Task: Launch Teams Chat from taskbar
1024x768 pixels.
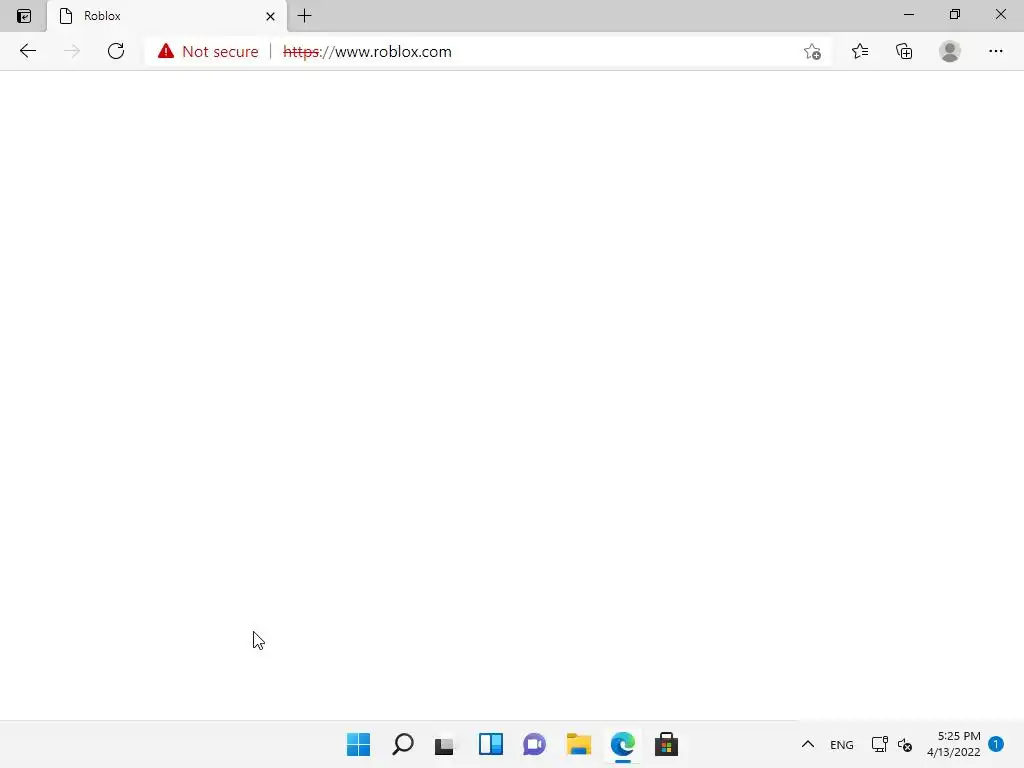Action: (534, 744)
